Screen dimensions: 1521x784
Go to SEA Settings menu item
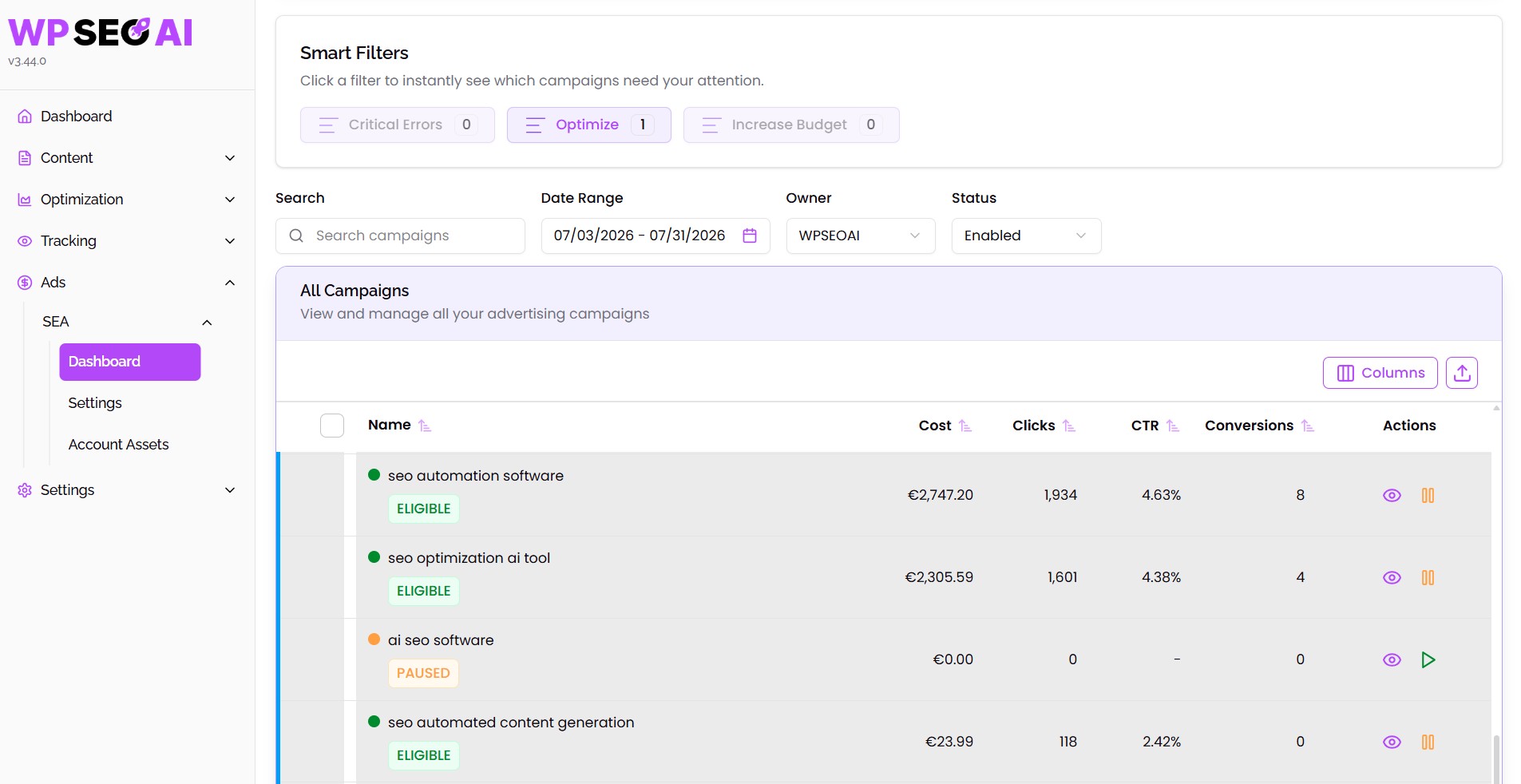tap(95, 403)
